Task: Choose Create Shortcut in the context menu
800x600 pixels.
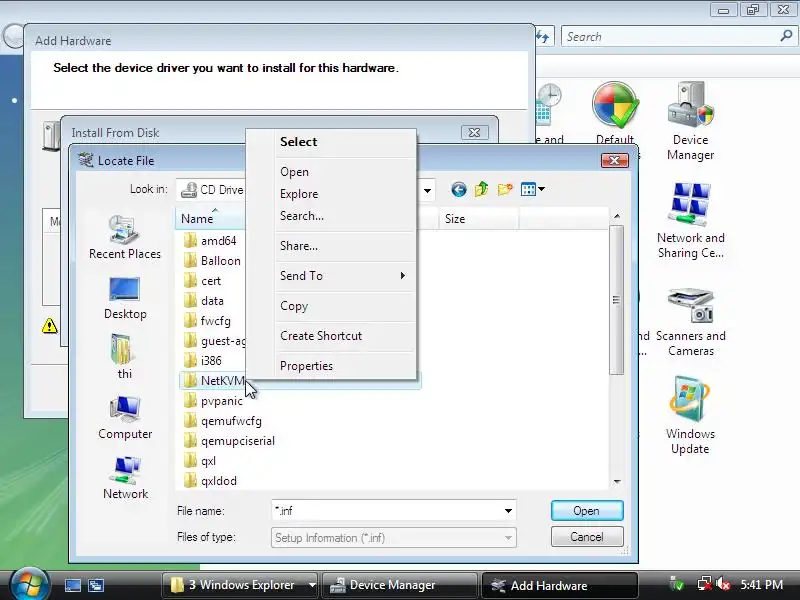Action: 321,336
